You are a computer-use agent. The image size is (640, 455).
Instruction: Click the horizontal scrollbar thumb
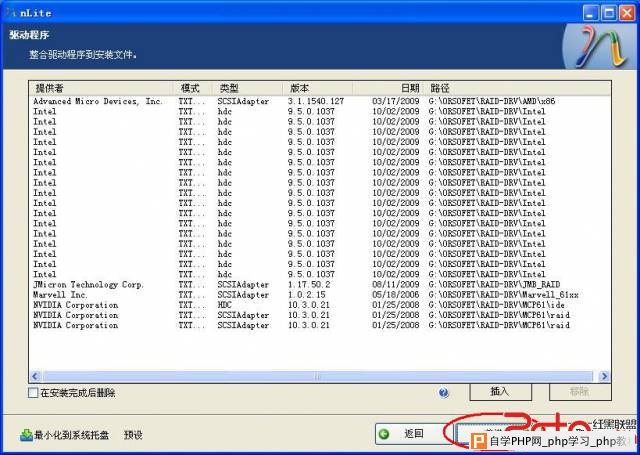click(318, 376)
